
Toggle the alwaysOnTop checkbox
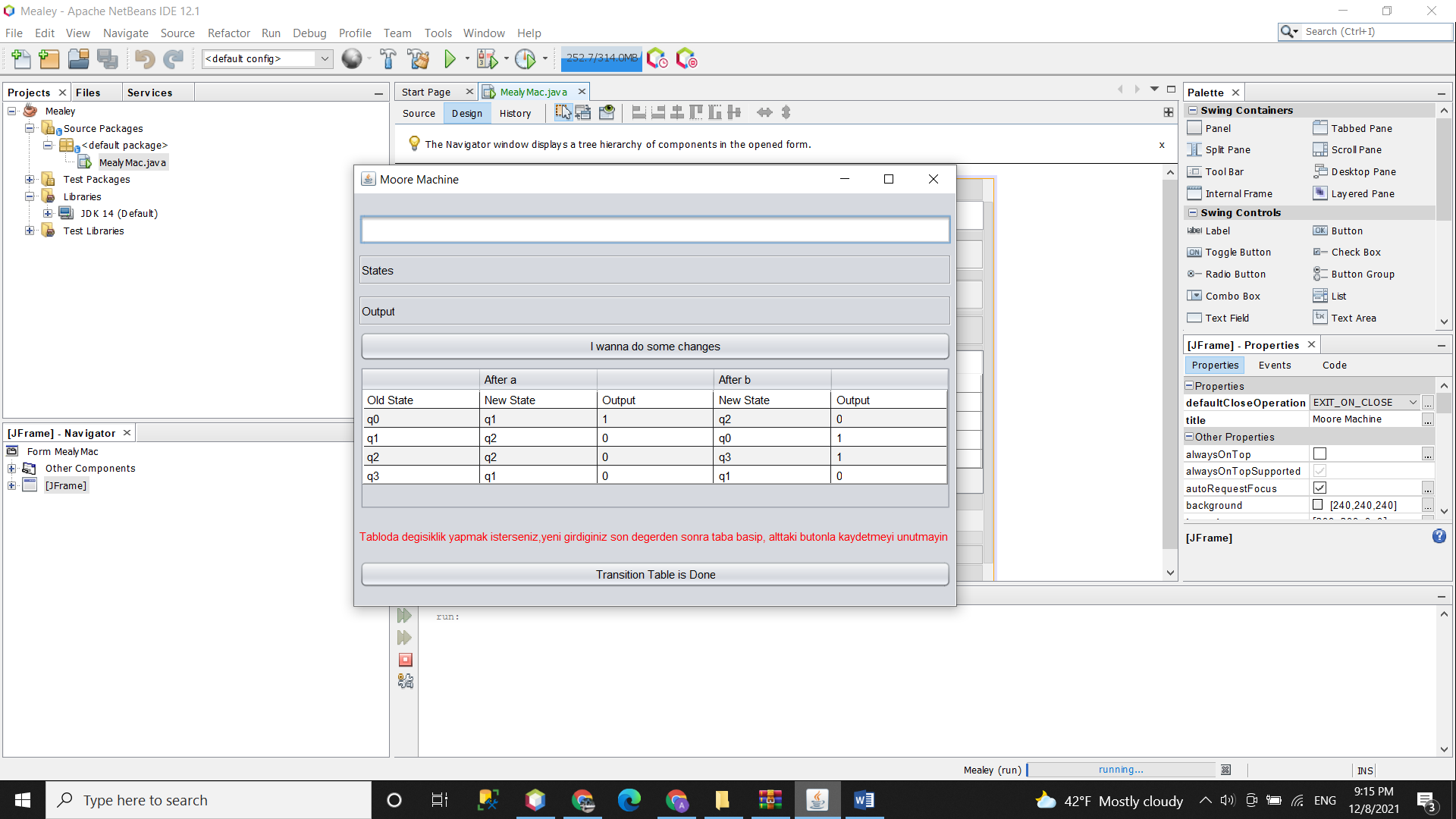click(x=1319, y=453)
